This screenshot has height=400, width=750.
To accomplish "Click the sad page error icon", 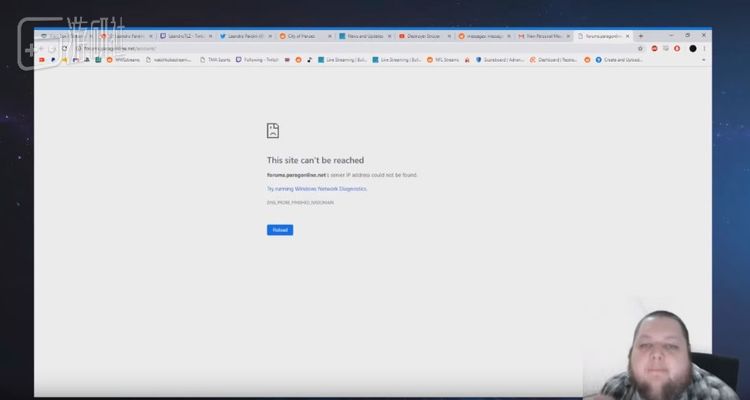I will click(x=273, y=131).
